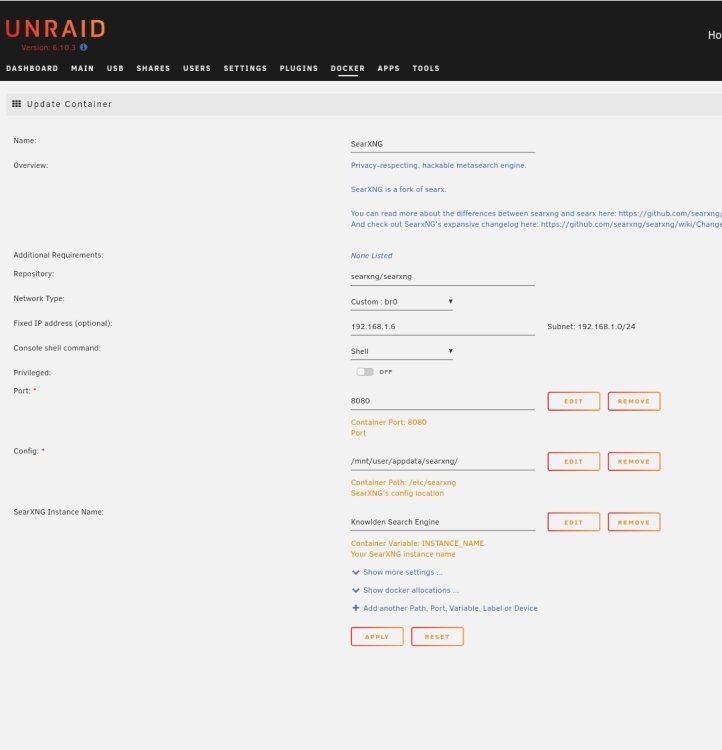Screen dimensions: 722x750
Task: Click the Port value field
Action: tap(443, 401)
